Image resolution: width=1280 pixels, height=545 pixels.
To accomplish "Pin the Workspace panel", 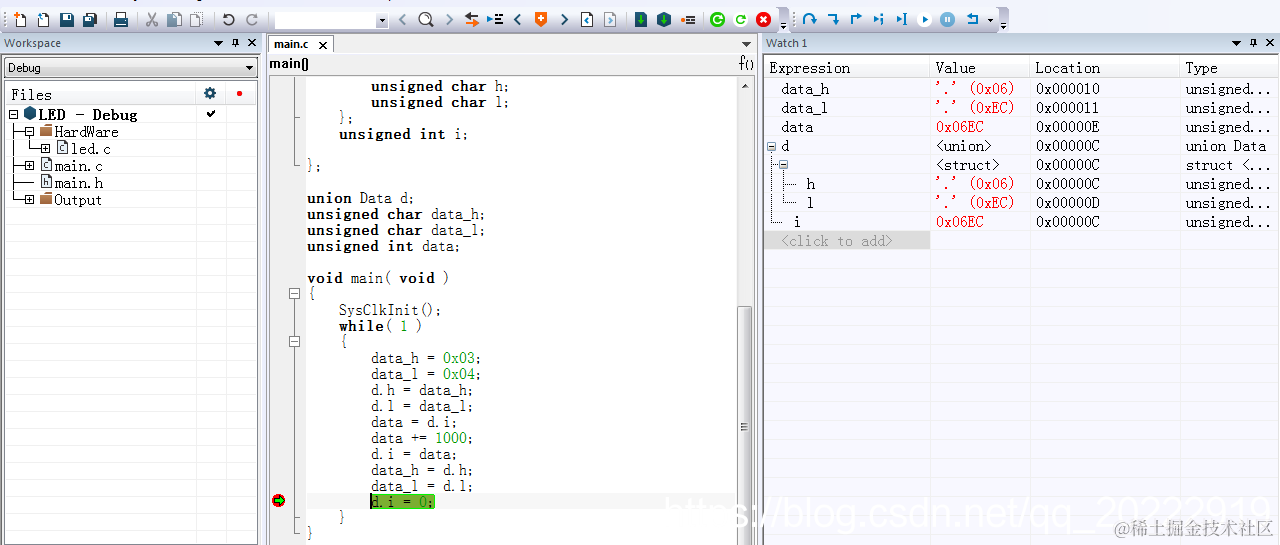I will [x=236, y=43].
